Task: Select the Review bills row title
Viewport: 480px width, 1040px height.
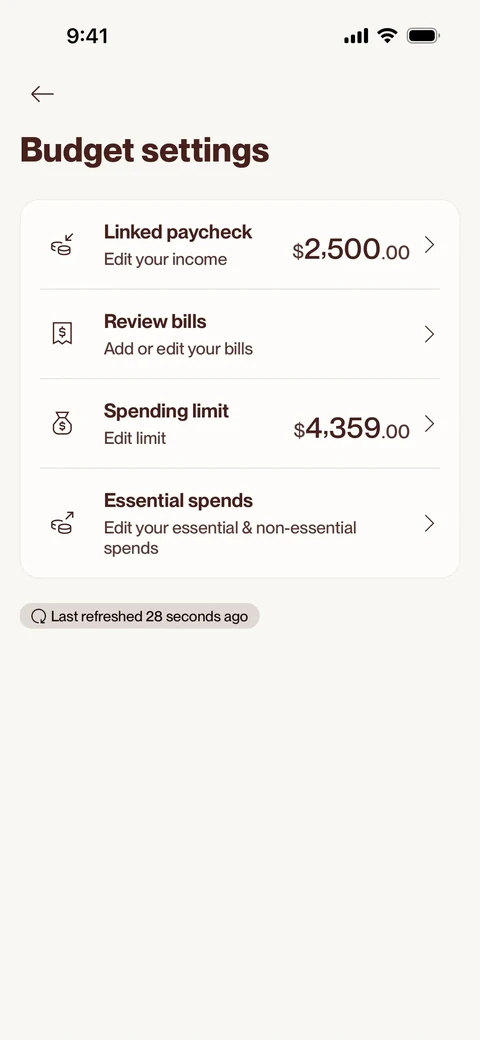Action: coord(155,322)
